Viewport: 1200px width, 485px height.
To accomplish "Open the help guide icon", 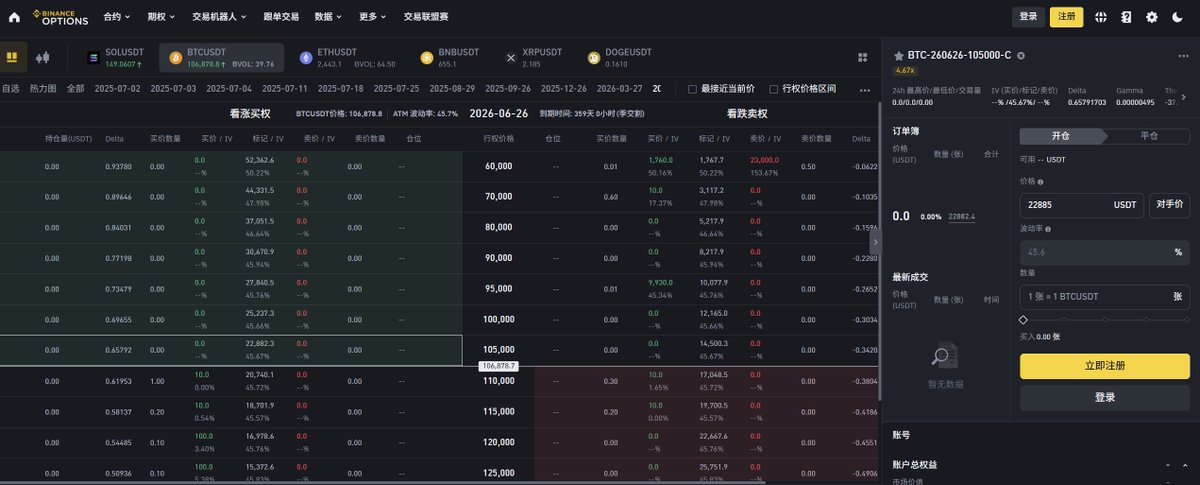I will pos(1127,17).
